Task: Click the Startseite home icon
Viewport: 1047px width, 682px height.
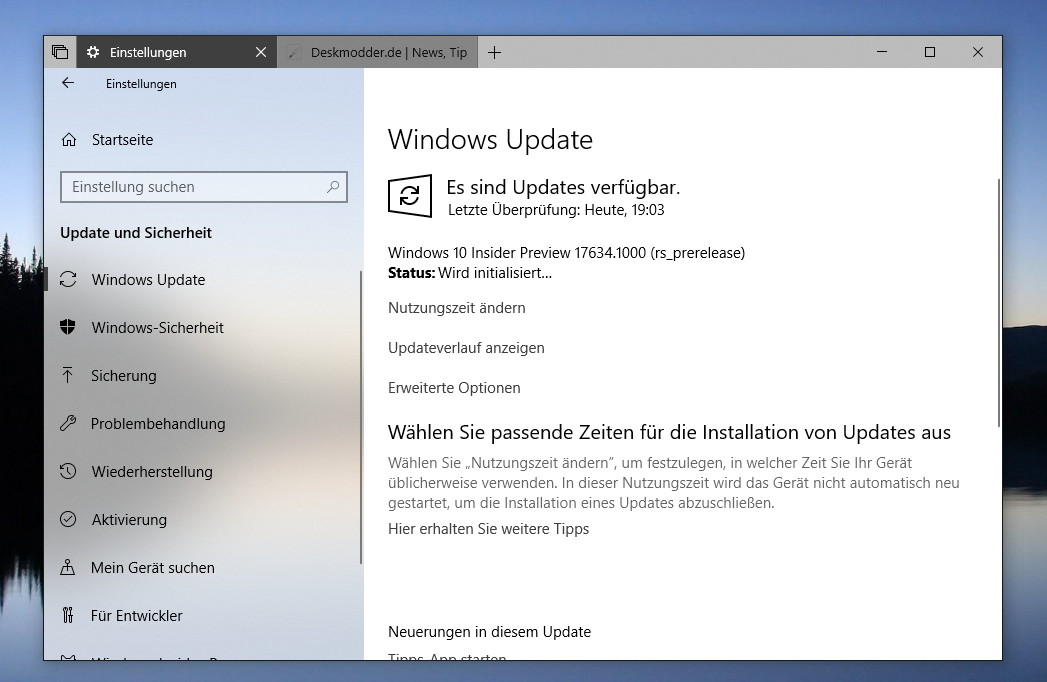Action: click(x=69, y=140)
